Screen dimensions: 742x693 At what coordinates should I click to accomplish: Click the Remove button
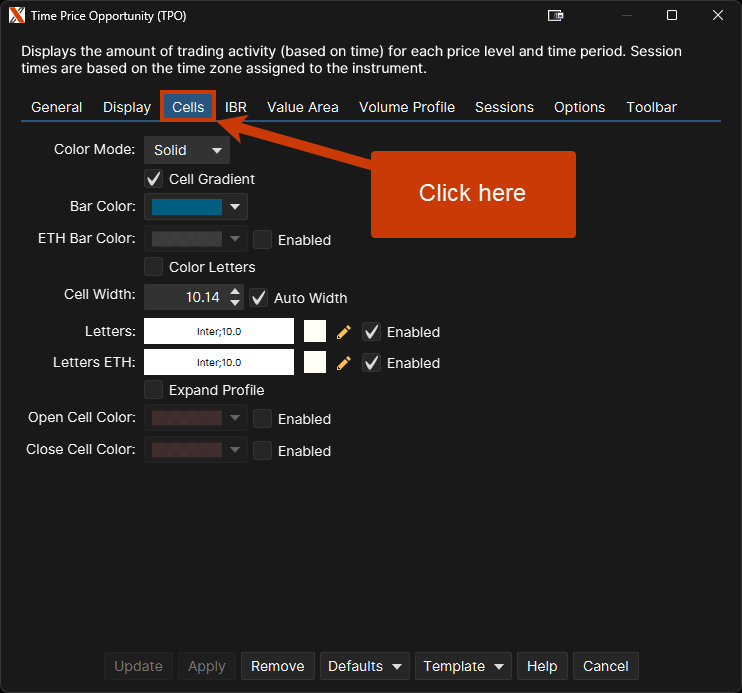[x=278, y=666]
